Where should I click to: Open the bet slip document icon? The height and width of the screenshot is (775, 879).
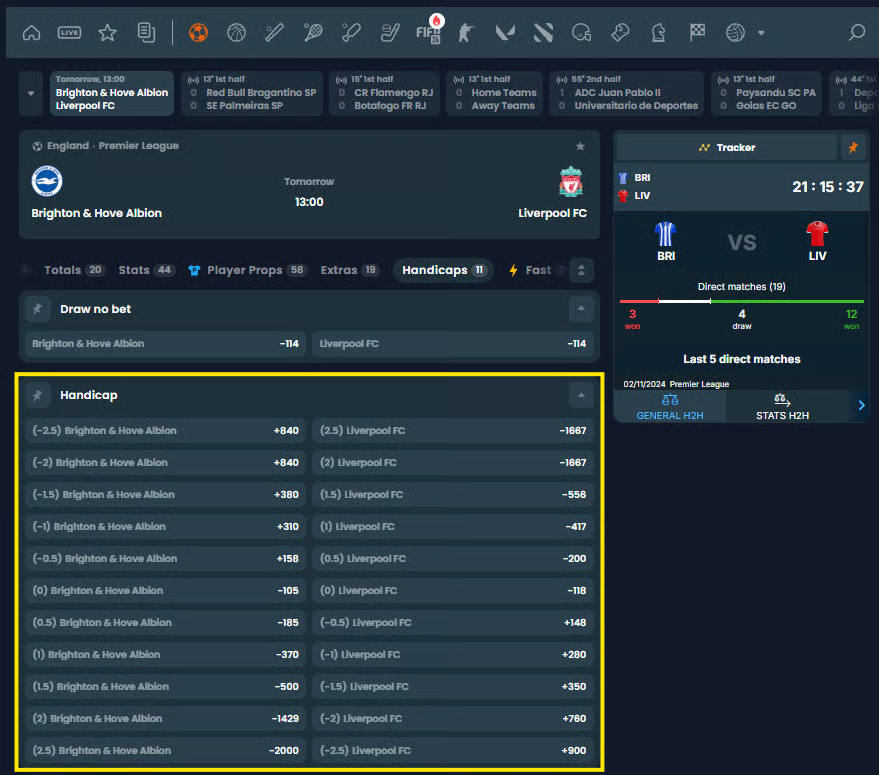point(146,32)
